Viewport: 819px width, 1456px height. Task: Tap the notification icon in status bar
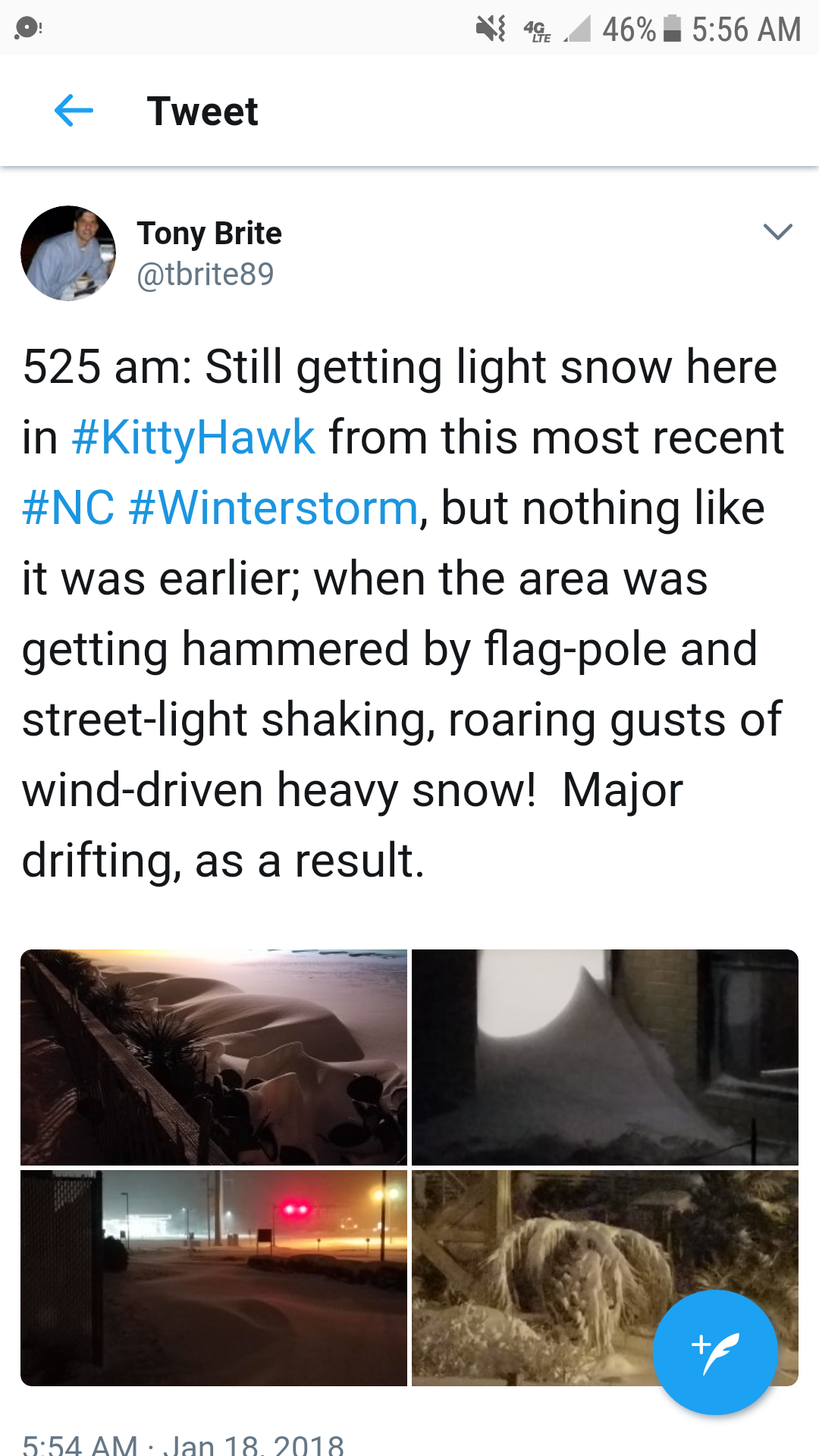(28, 29)
